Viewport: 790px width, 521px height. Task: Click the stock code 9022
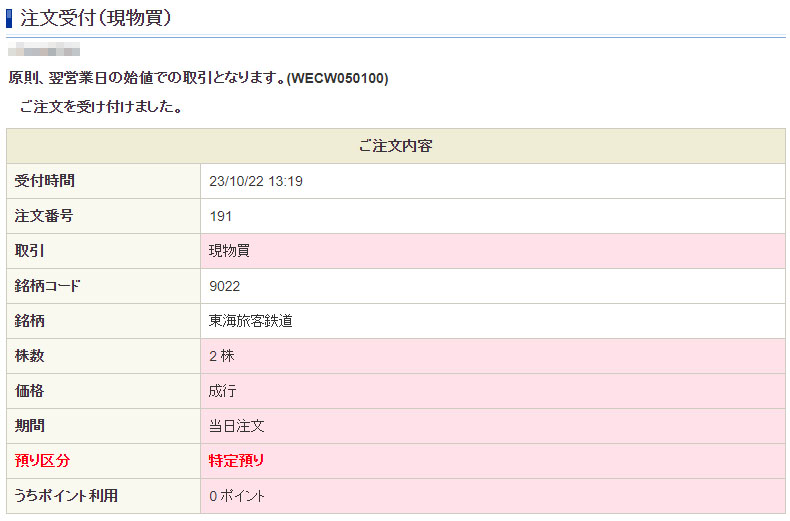point(225,286)
